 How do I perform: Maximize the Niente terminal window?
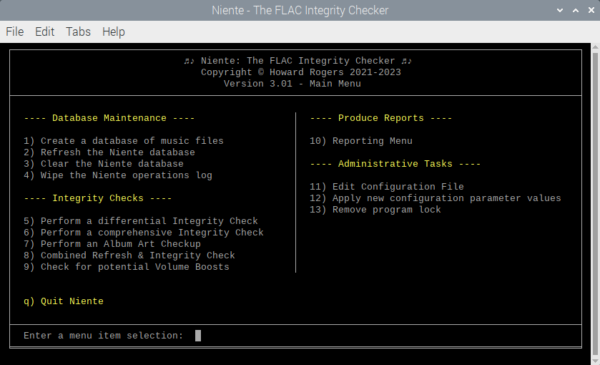pos(576,10)
